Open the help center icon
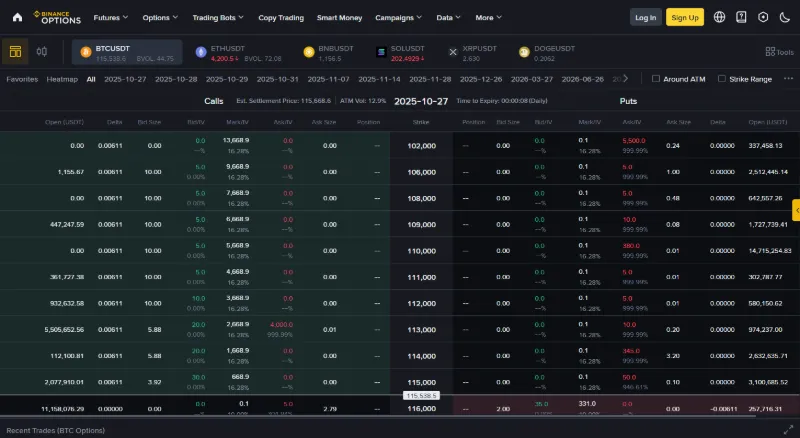Image resolution: width=800 pixels, height=438 pixels. pyautogui.click(x=741, y=17)
